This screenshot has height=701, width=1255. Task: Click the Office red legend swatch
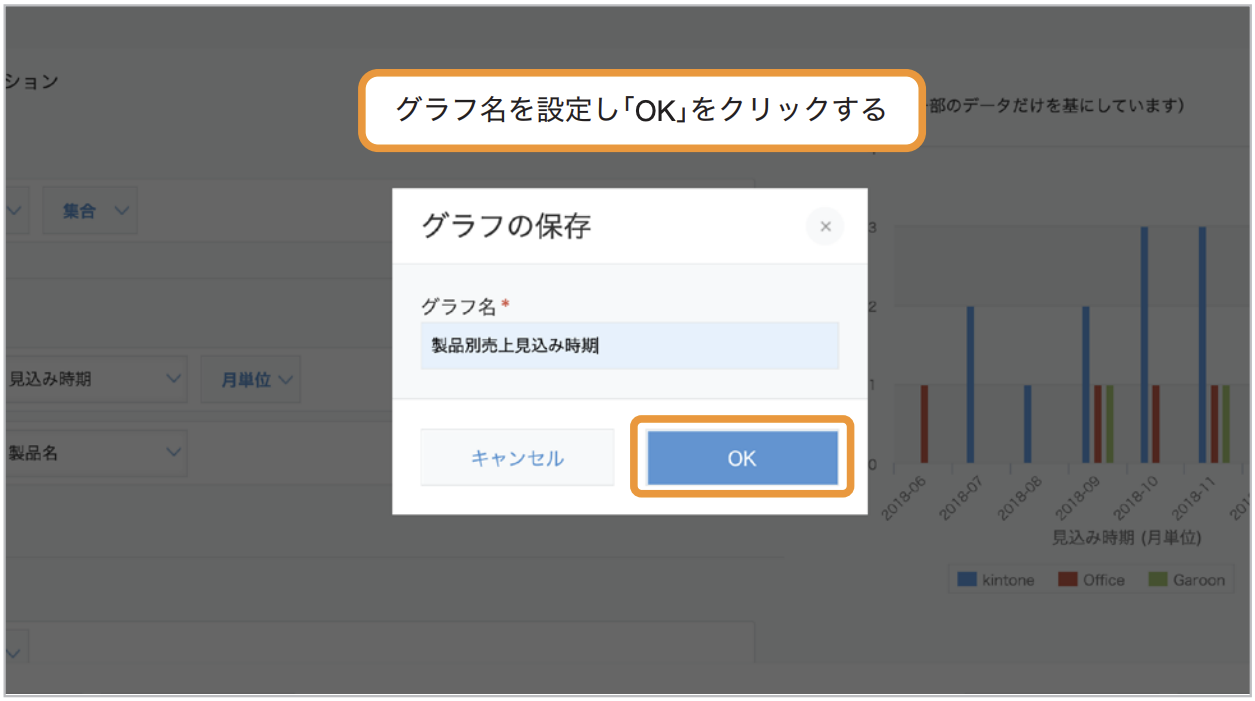click(x=1068, y=580)
